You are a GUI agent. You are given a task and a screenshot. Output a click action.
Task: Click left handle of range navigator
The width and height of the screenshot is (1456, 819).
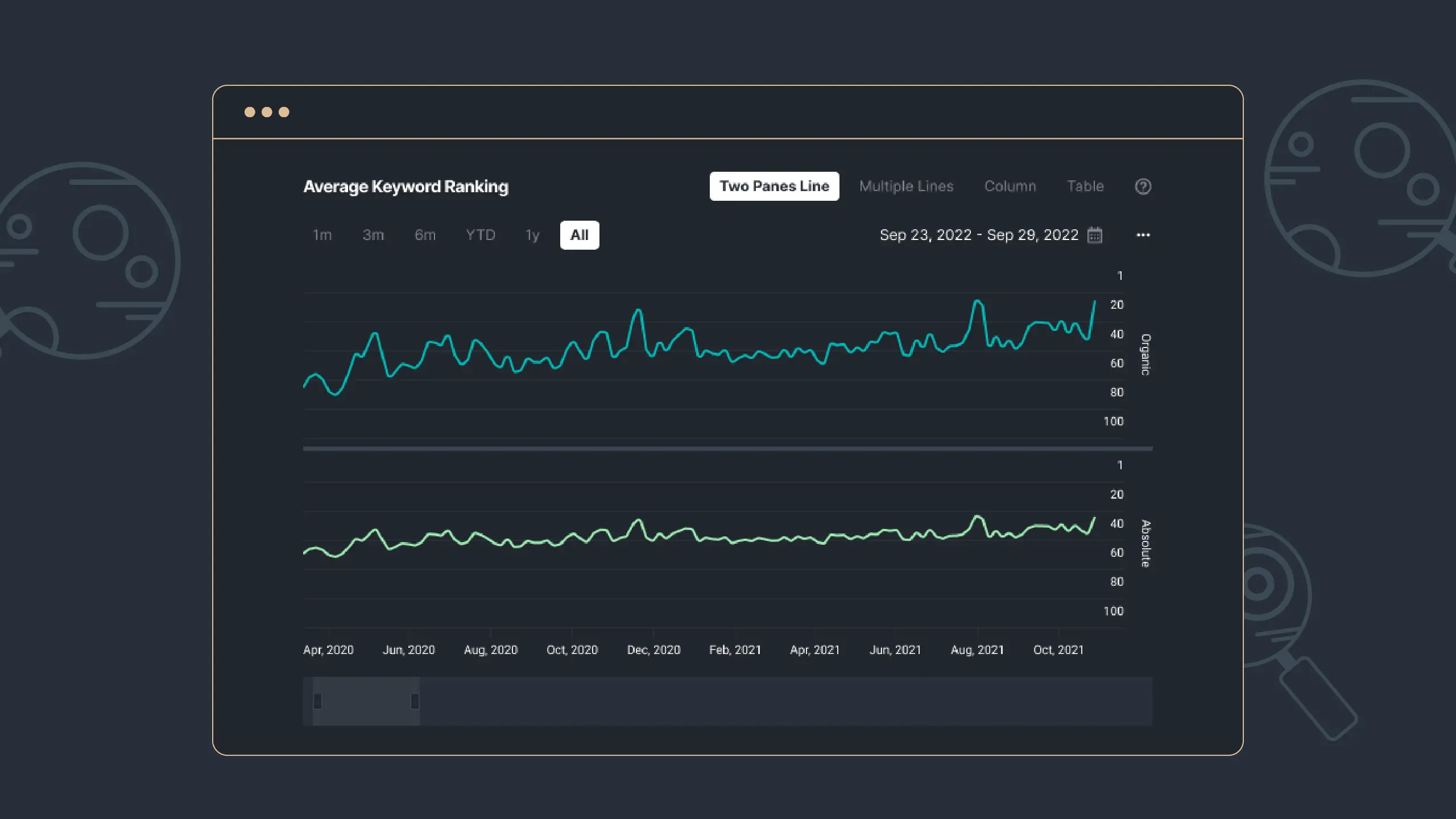click(318, 701)
